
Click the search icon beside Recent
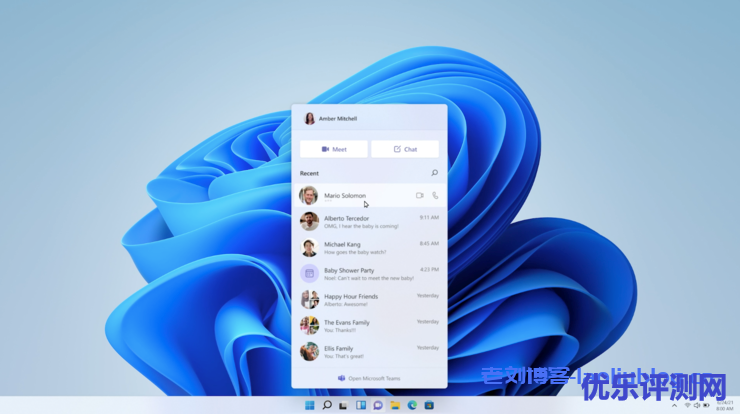[x=434, y=173]
